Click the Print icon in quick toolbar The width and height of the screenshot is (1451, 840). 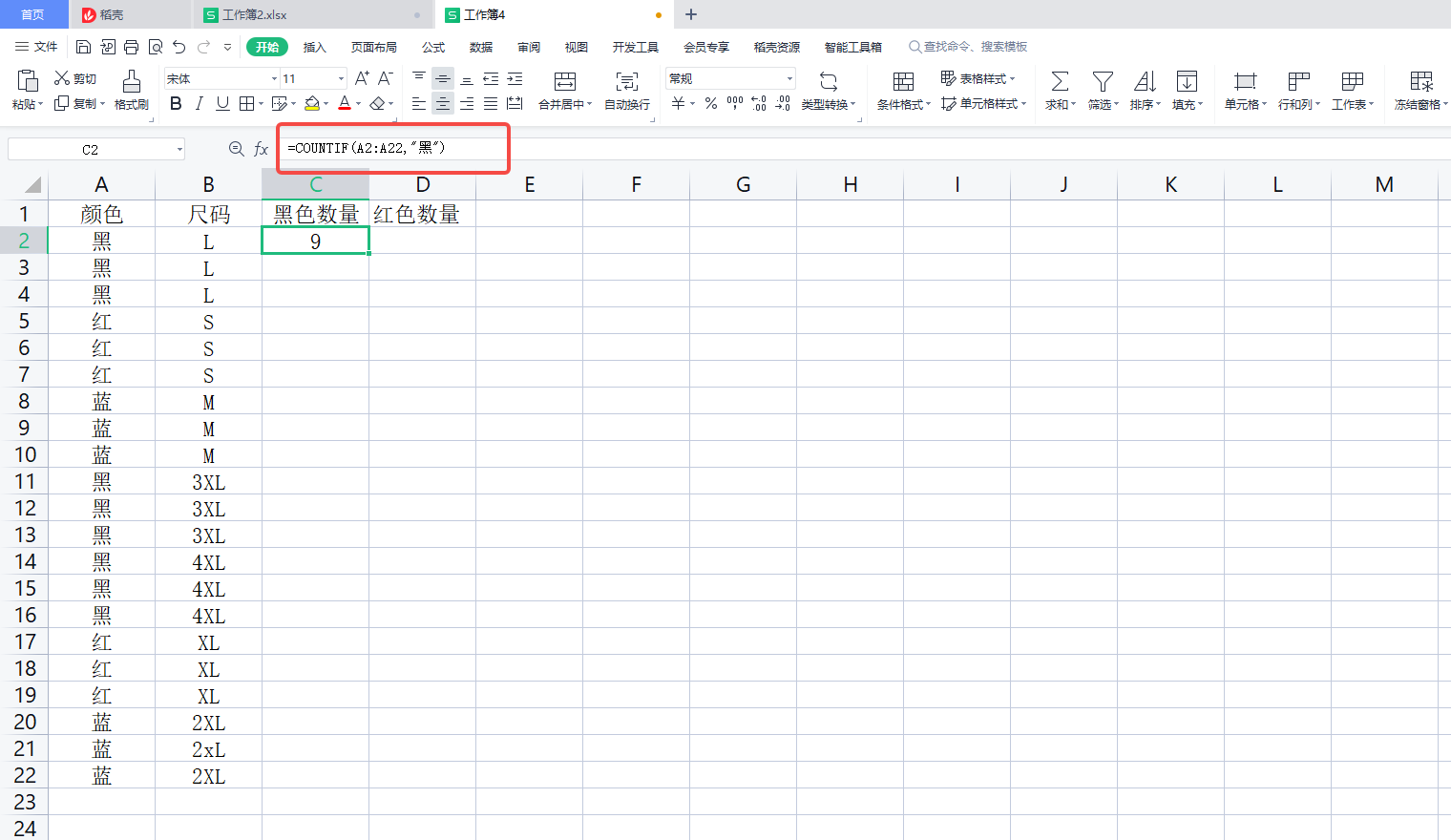click(131, 47)
